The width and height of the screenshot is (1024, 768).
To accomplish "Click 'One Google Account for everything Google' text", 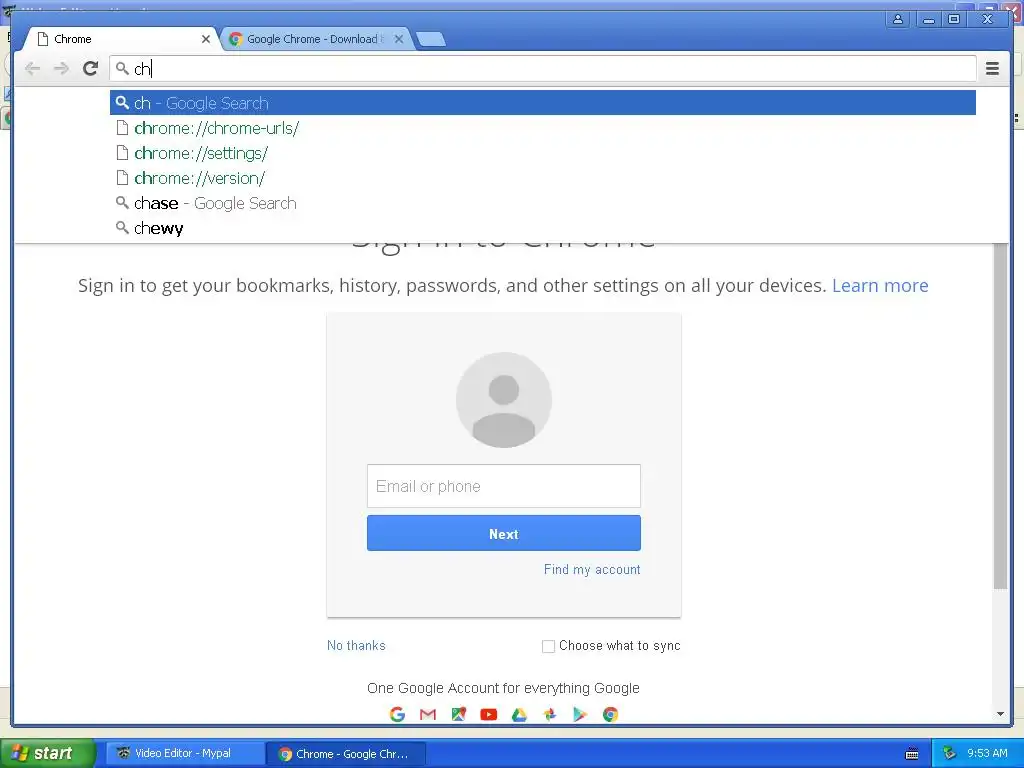I will click(x=504, y=688).
